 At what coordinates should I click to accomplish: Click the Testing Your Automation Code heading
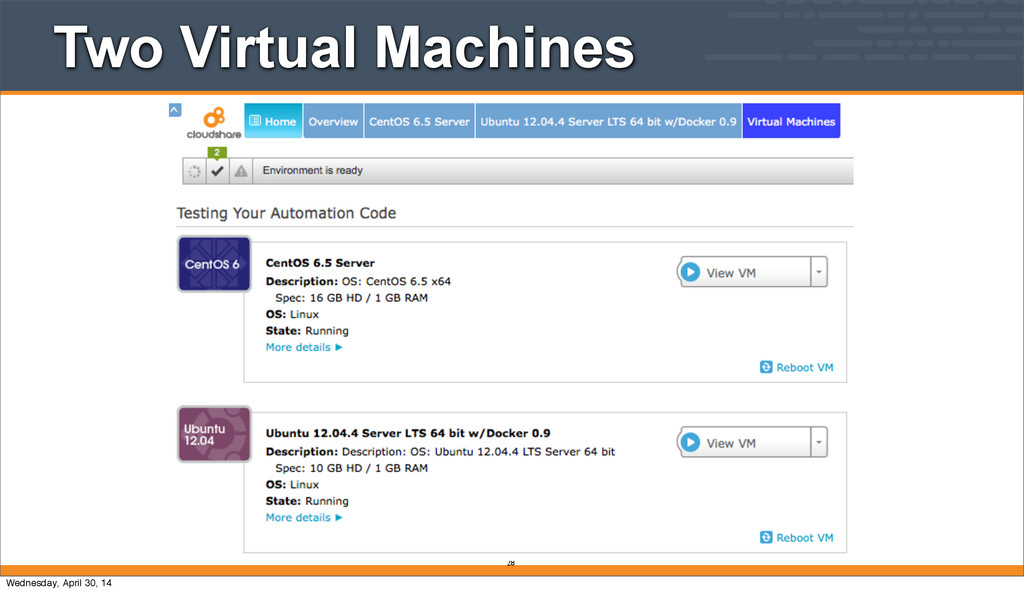(286, 213)
